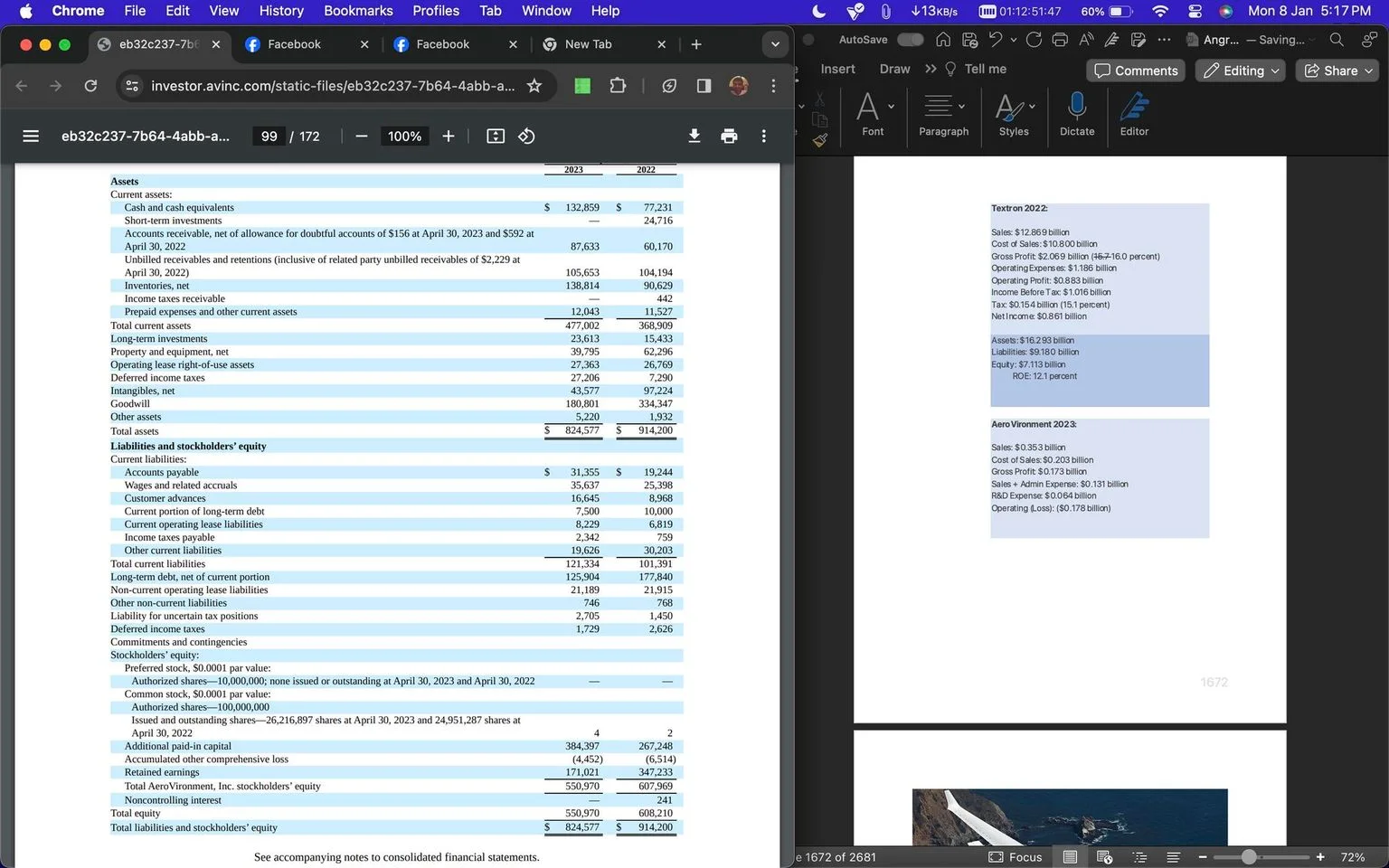Start Dictate in Word ribbon

point(1077,114)
